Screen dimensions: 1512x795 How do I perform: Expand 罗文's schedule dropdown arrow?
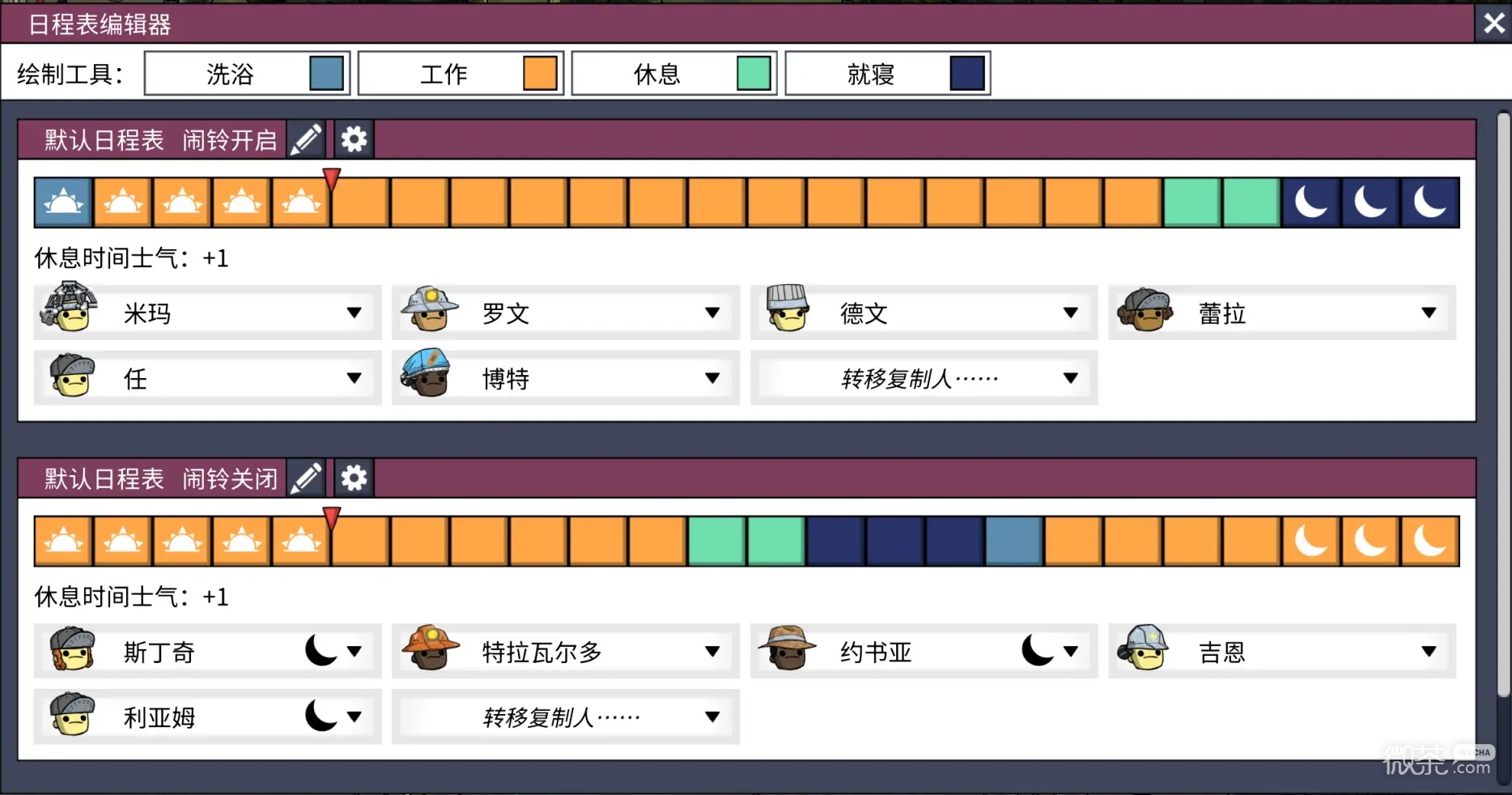pyautogui.click(x=712, y=312)
